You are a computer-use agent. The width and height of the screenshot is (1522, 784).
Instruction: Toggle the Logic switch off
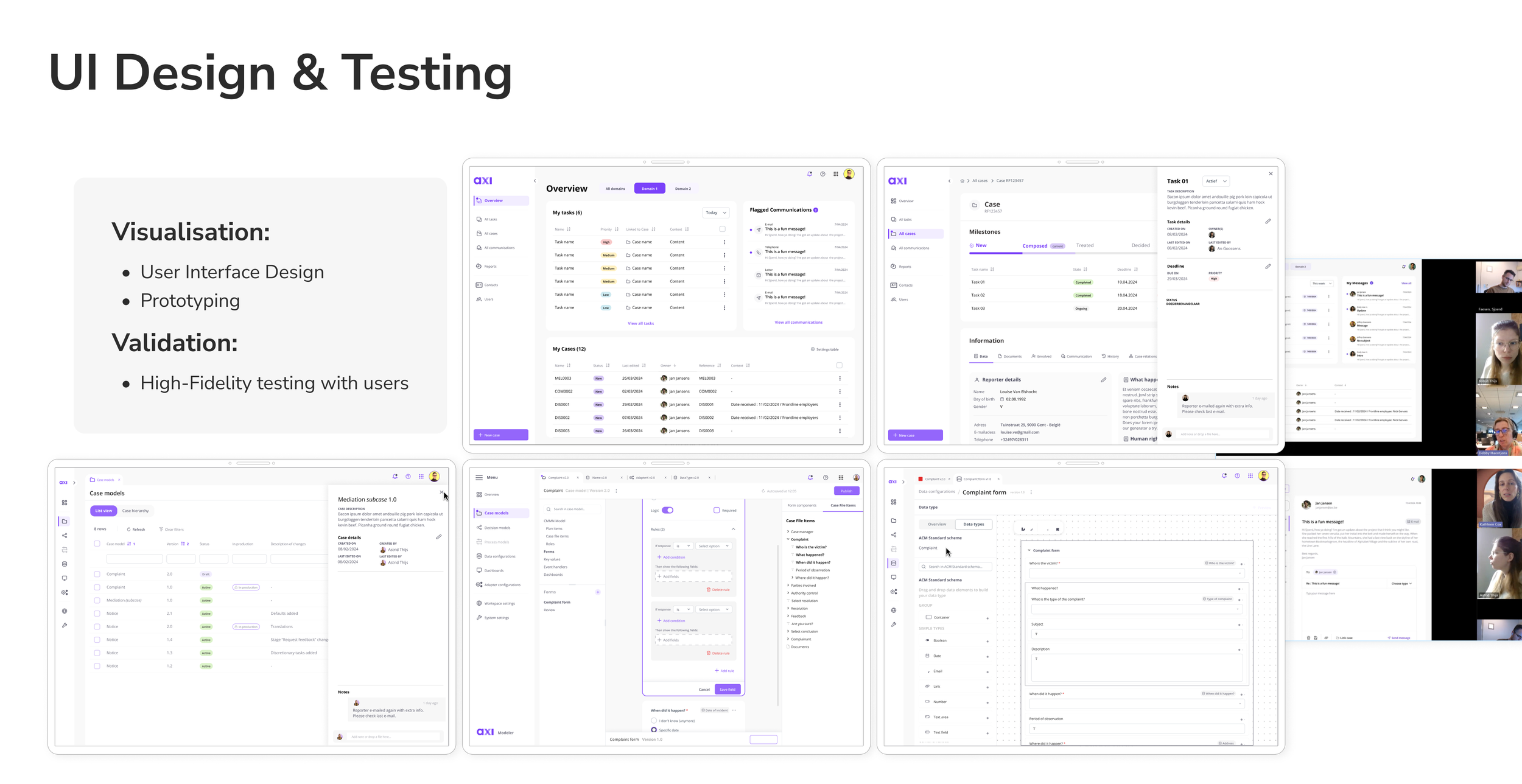coord(668,510)
